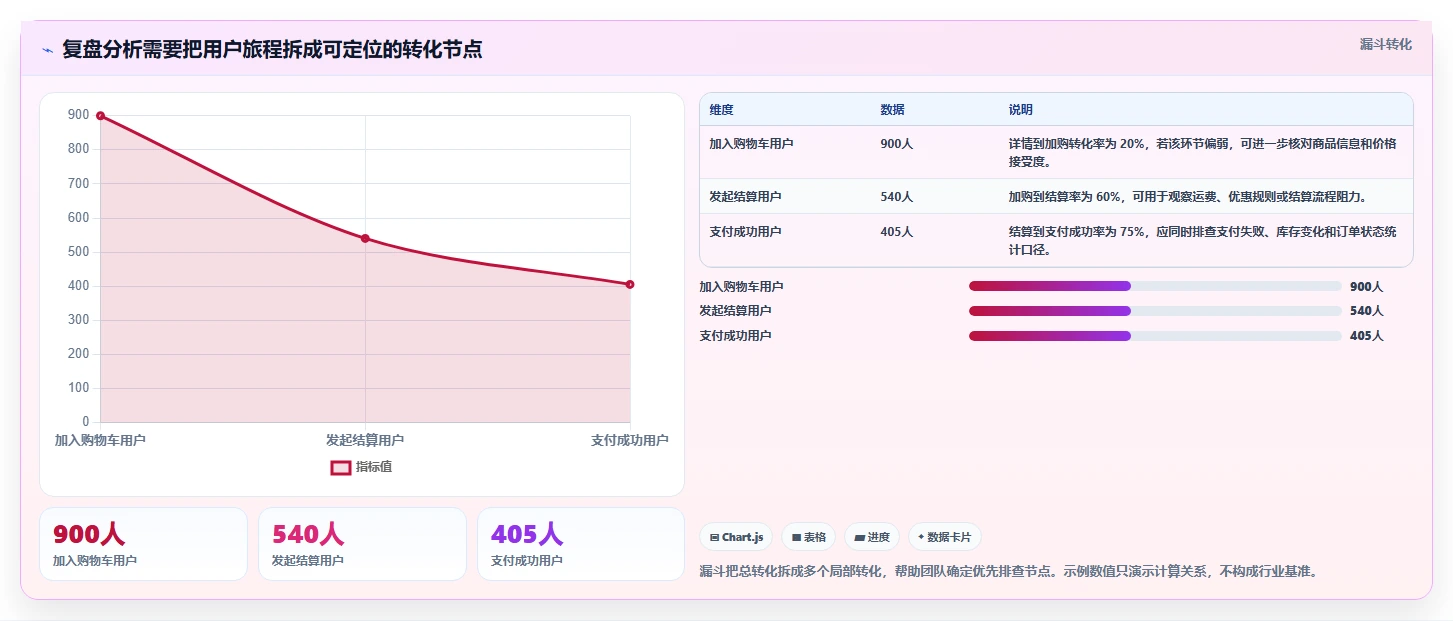Open the 540人 data card
This screenshot has width=1453, height=621.
362,544
